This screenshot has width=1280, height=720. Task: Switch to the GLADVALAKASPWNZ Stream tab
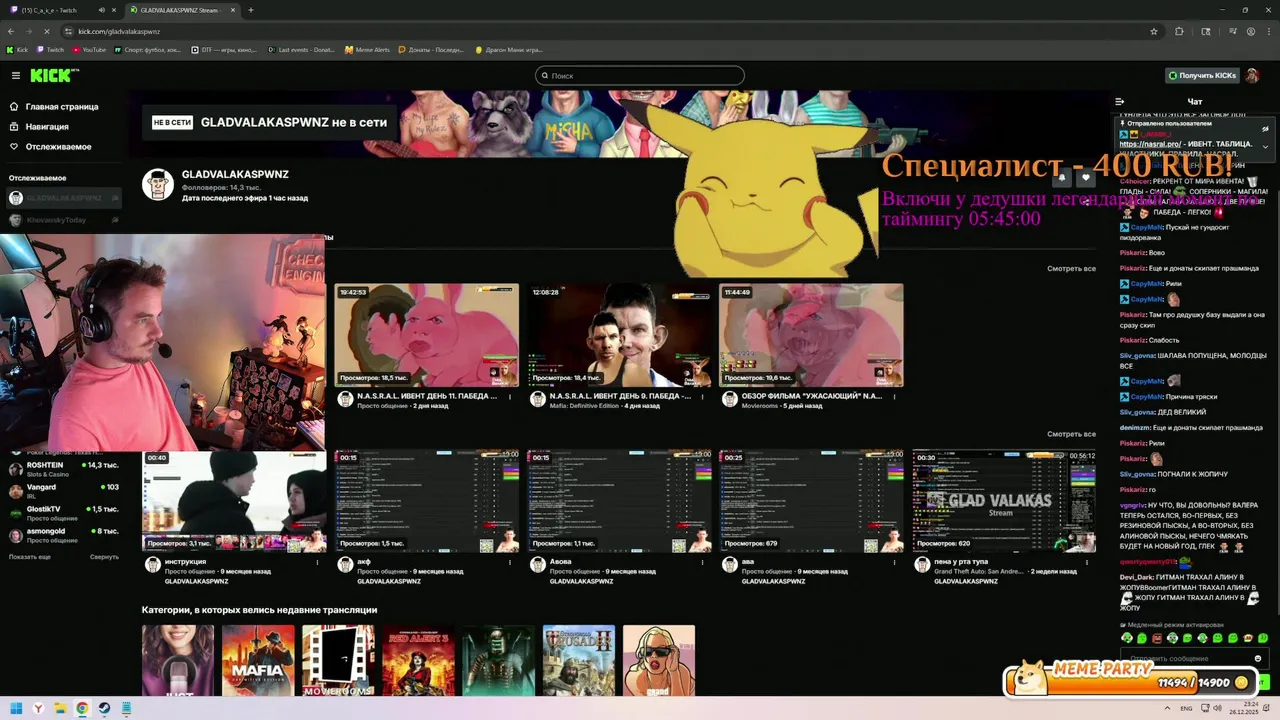pos(180,10)
